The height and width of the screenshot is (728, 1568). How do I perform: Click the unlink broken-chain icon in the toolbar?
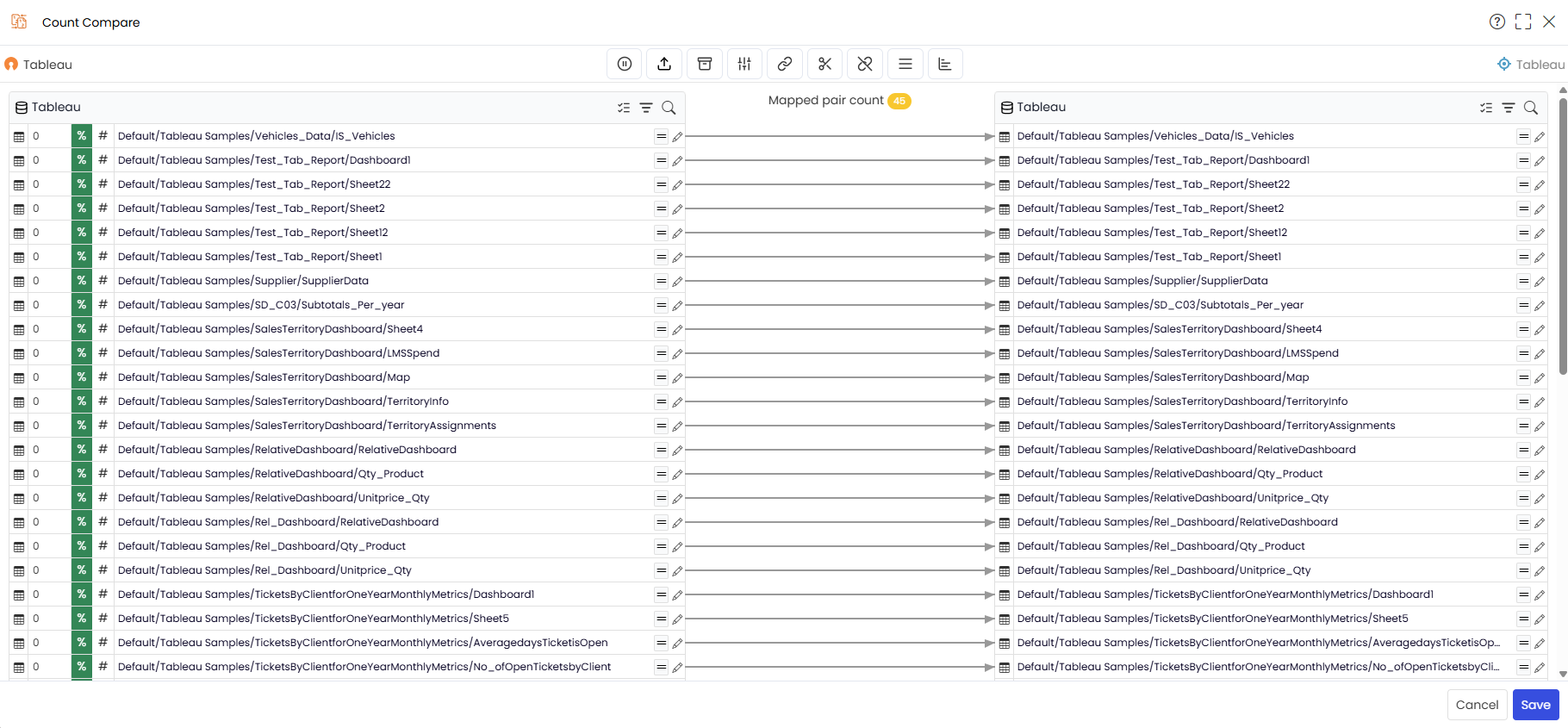tap(865, 64)
